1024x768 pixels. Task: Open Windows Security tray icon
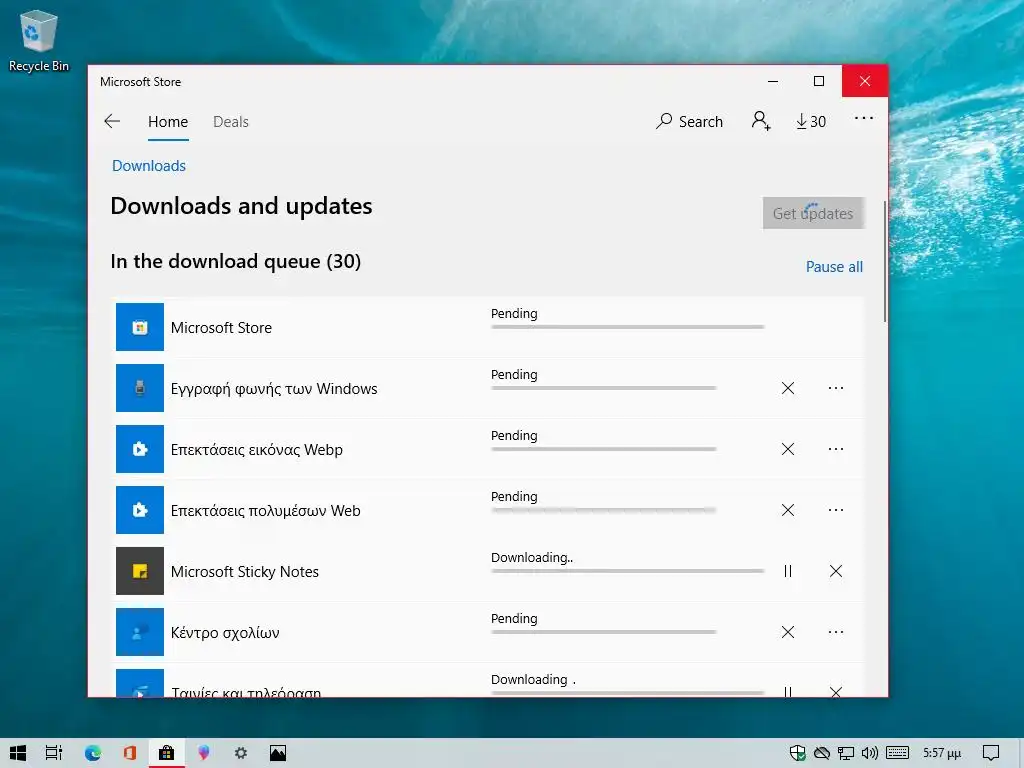pyautogui.click(x=797, y=753)
